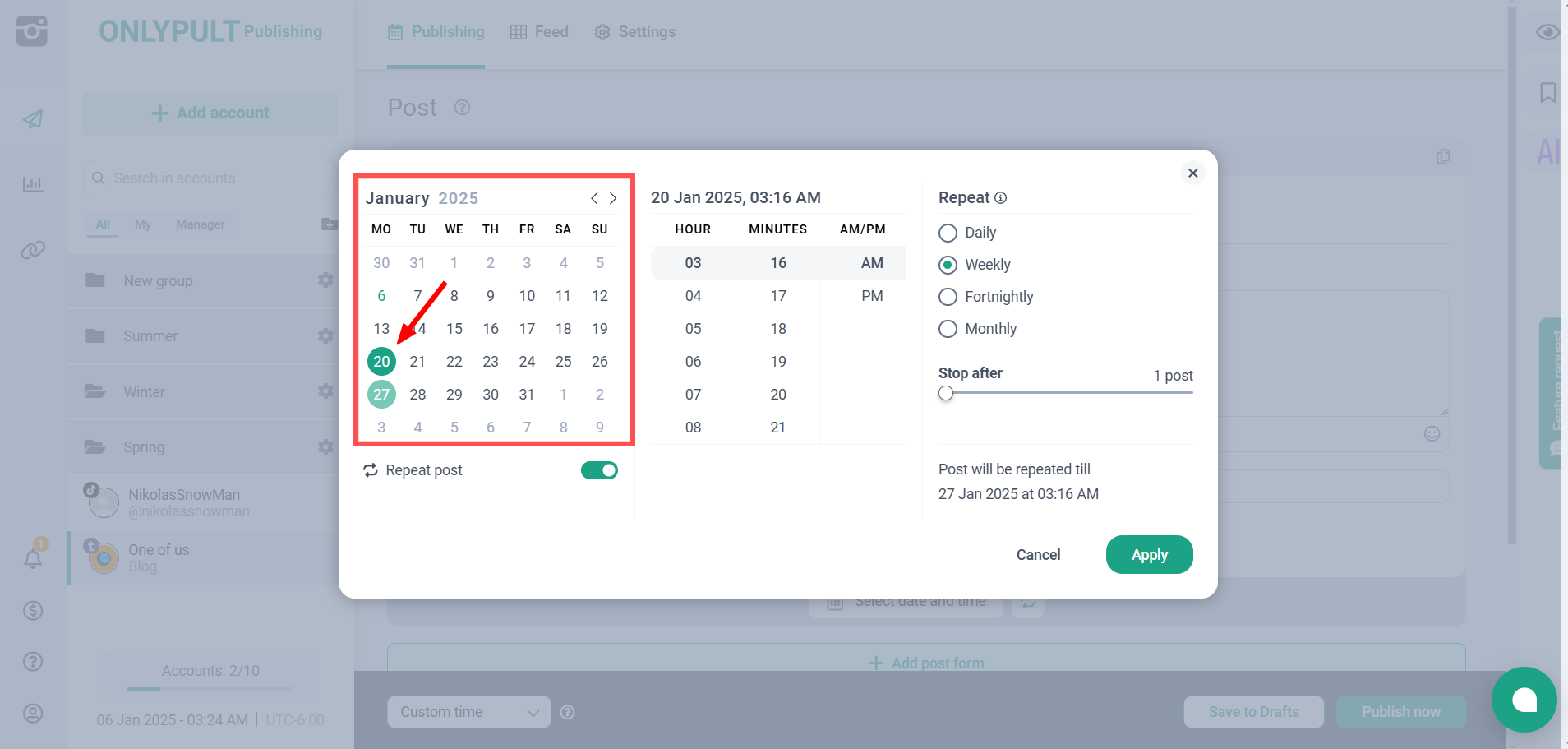
Task: Open the analytics bar chart icon
Action: [x=33, y=183]
